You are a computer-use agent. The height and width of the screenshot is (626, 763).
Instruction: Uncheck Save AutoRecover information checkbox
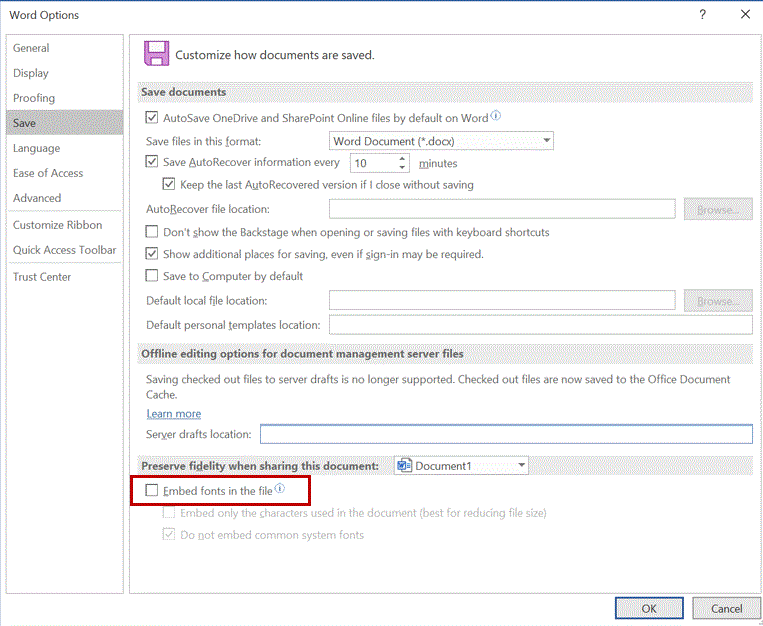coord(152,162)
